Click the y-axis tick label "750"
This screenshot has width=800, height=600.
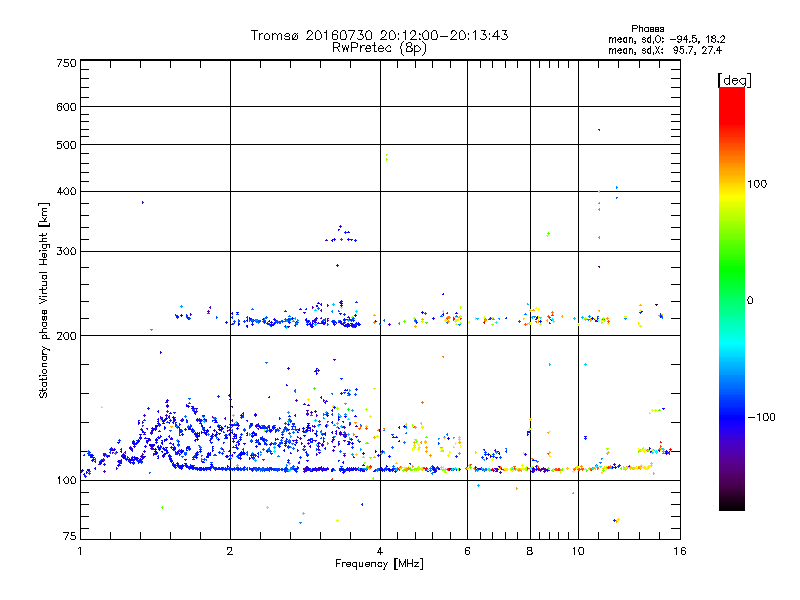coord(66,63)
